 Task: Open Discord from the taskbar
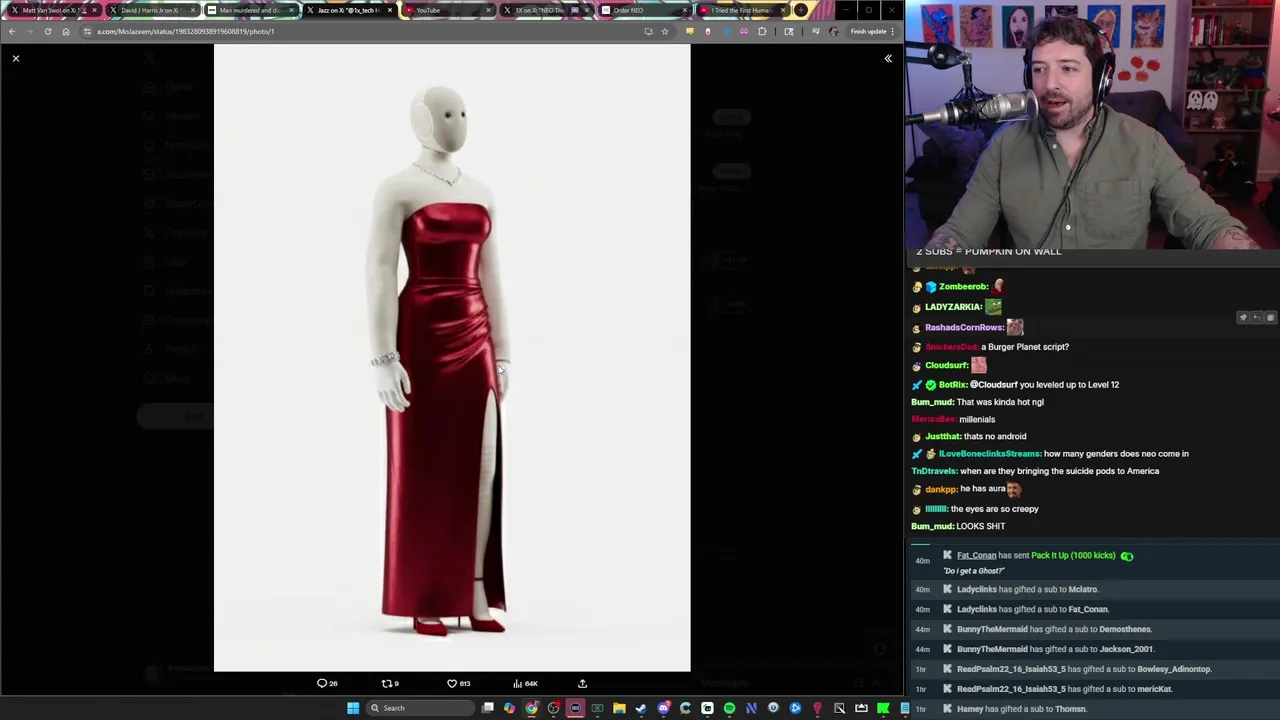(x=663, y=708)
